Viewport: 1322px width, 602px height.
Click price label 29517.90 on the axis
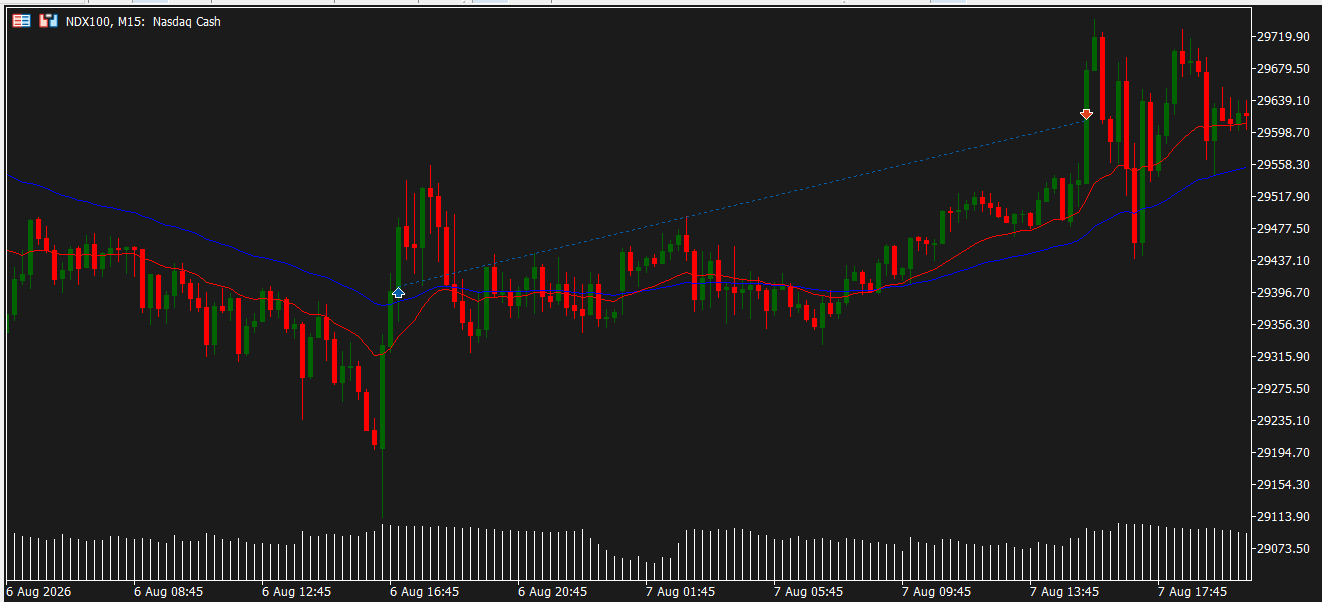(1283, 197)
